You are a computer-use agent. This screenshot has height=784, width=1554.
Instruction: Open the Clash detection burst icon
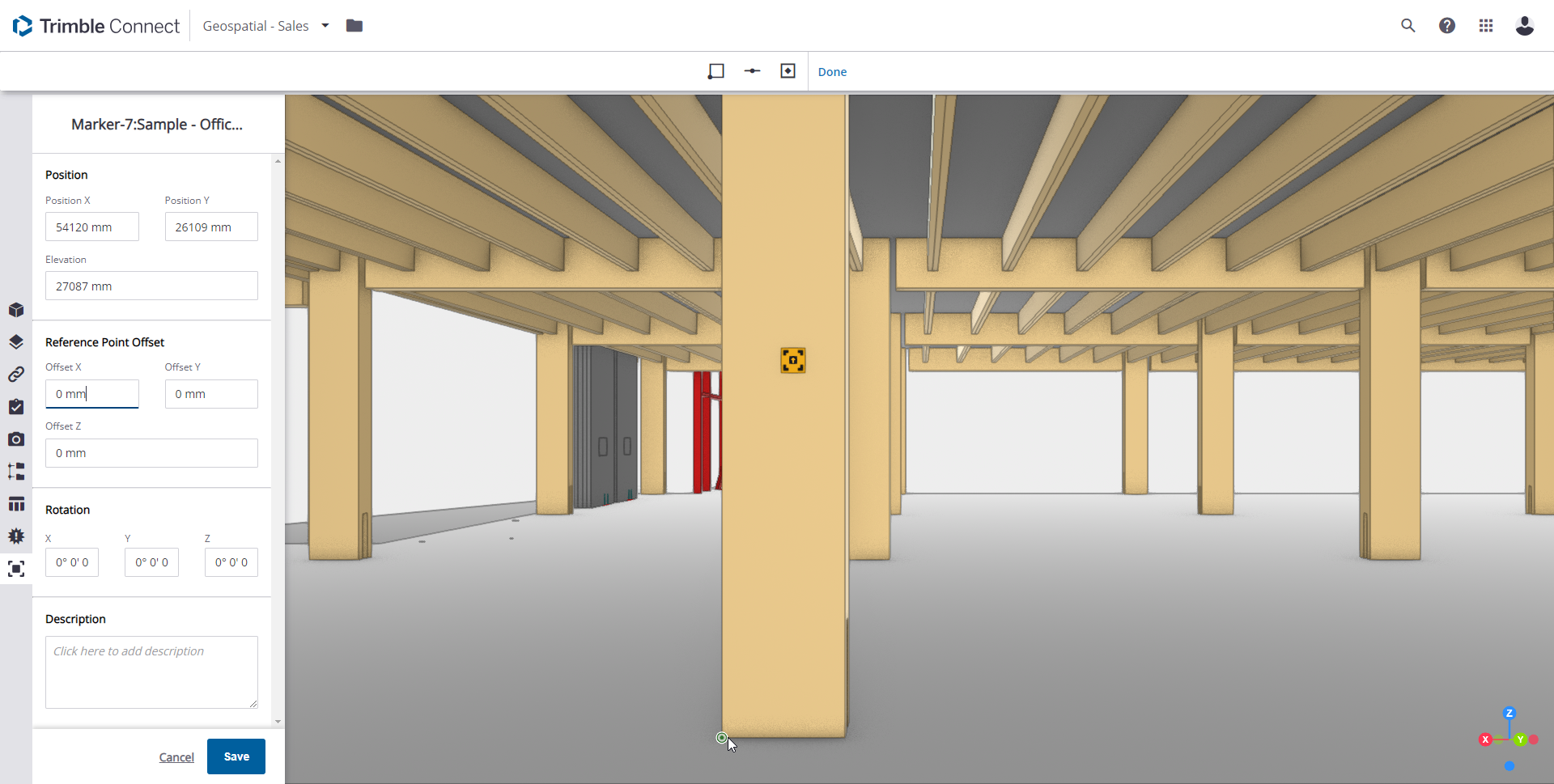pos(16,536)
